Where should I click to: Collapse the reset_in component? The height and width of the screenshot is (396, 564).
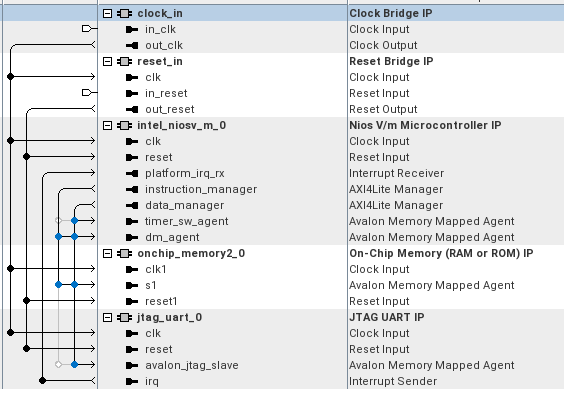[107, 62]
